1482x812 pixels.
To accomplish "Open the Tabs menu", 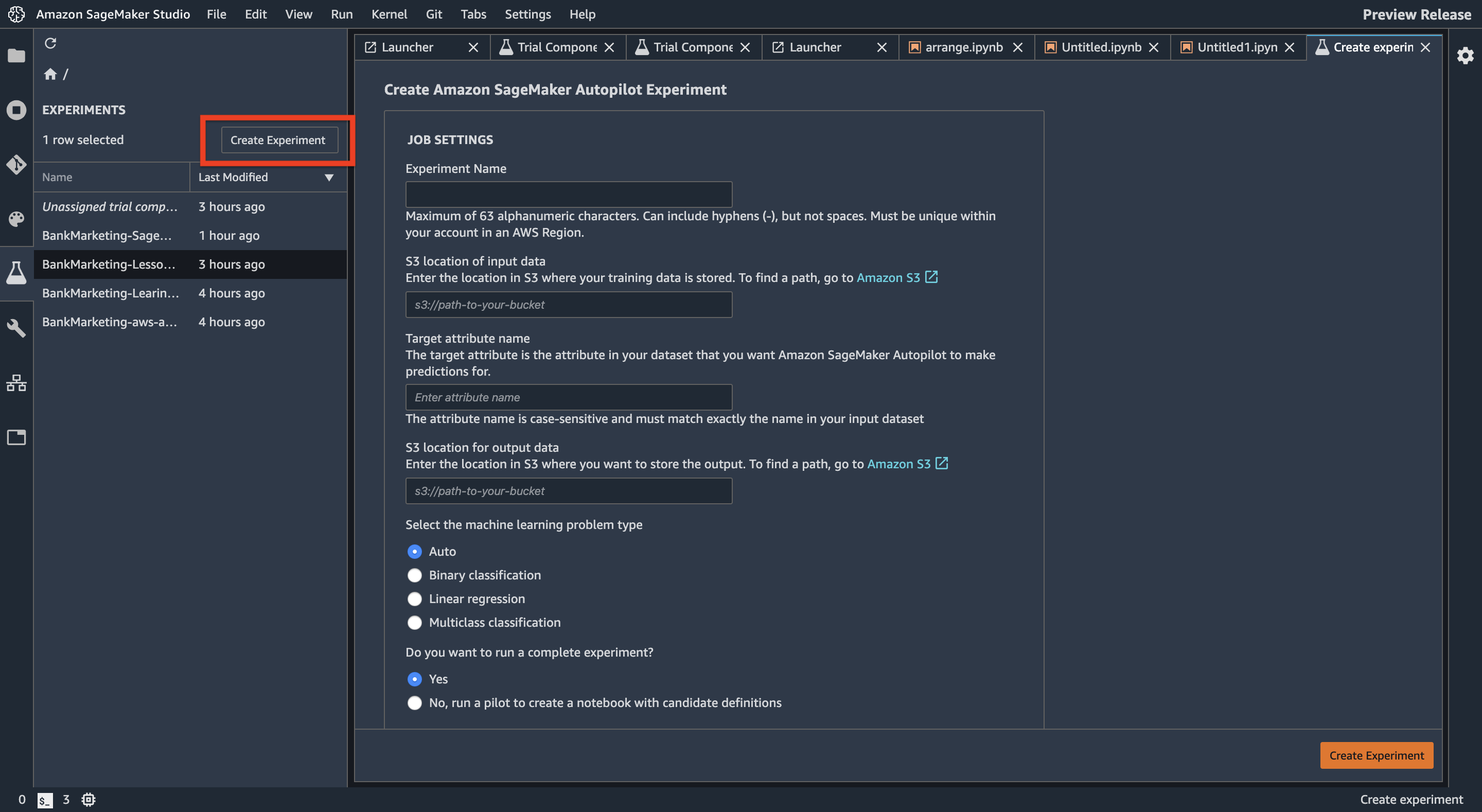I will click(x=473, y=14).
